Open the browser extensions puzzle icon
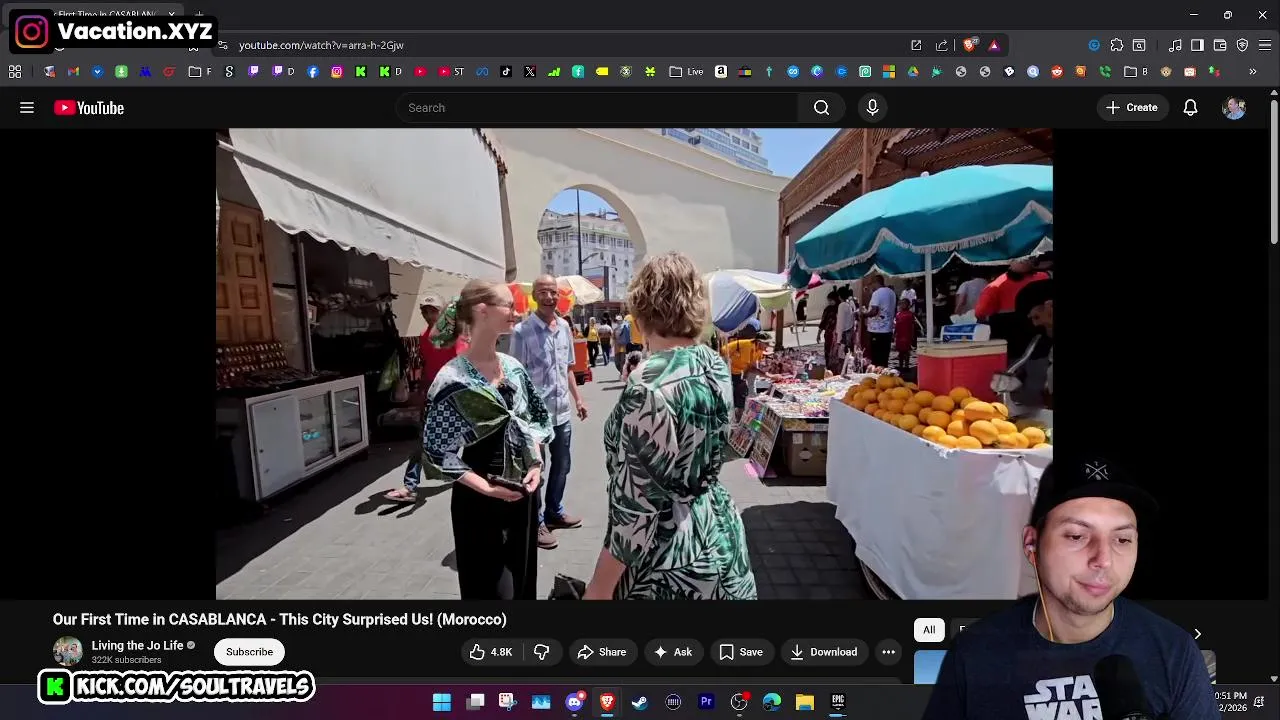Image resolution: width=1280 pixels, height=720 pixels. coord(1117,45)
